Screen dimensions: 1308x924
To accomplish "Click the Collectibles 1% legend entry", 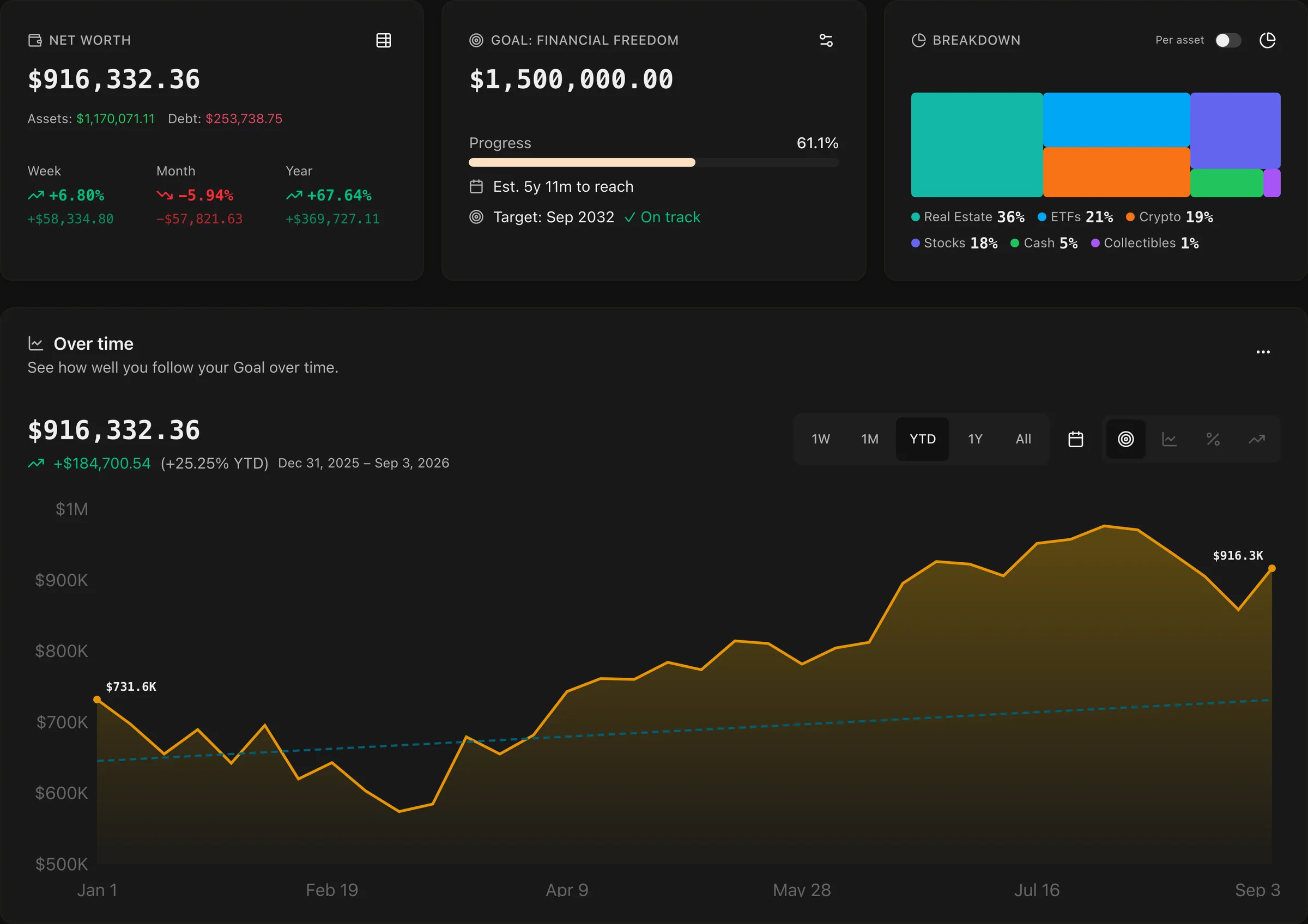I will 1145,243.
